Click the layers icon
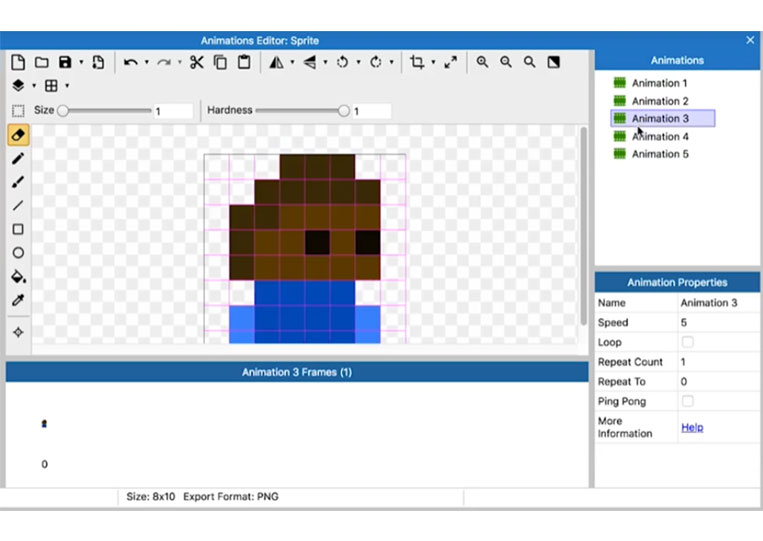Image resolution: width=763 pixels, height=541 pixels. [x=18, y=86]
